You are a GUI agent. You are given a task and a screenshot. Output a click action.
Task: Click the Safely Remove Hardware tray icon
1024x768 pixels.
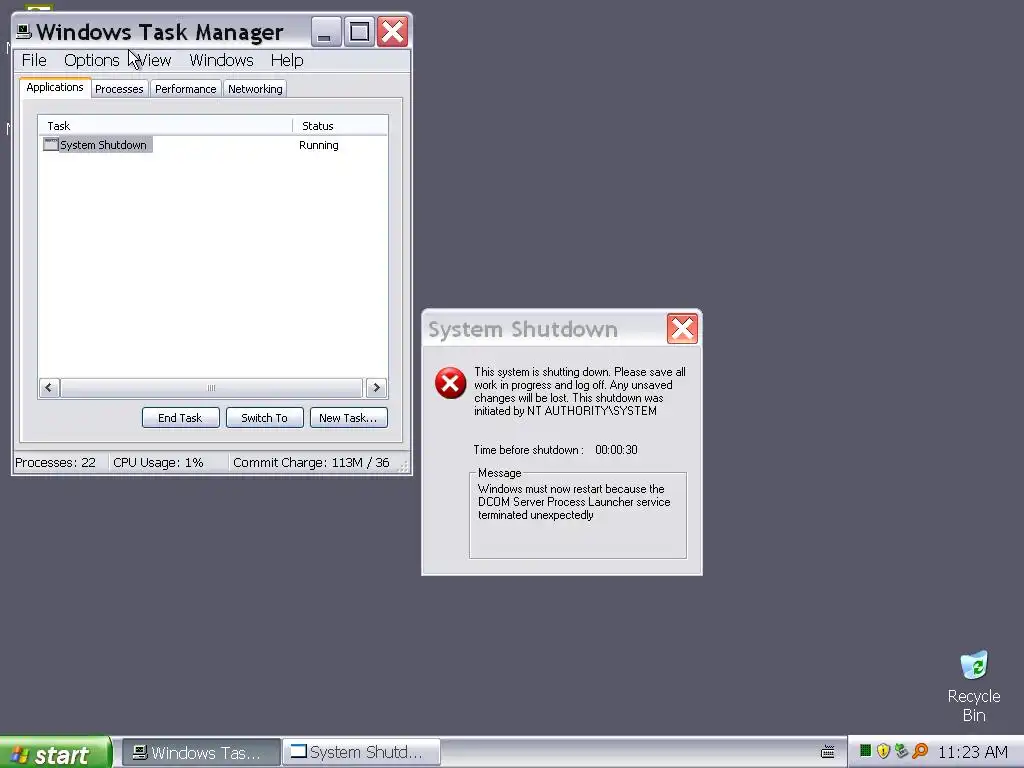901,751
